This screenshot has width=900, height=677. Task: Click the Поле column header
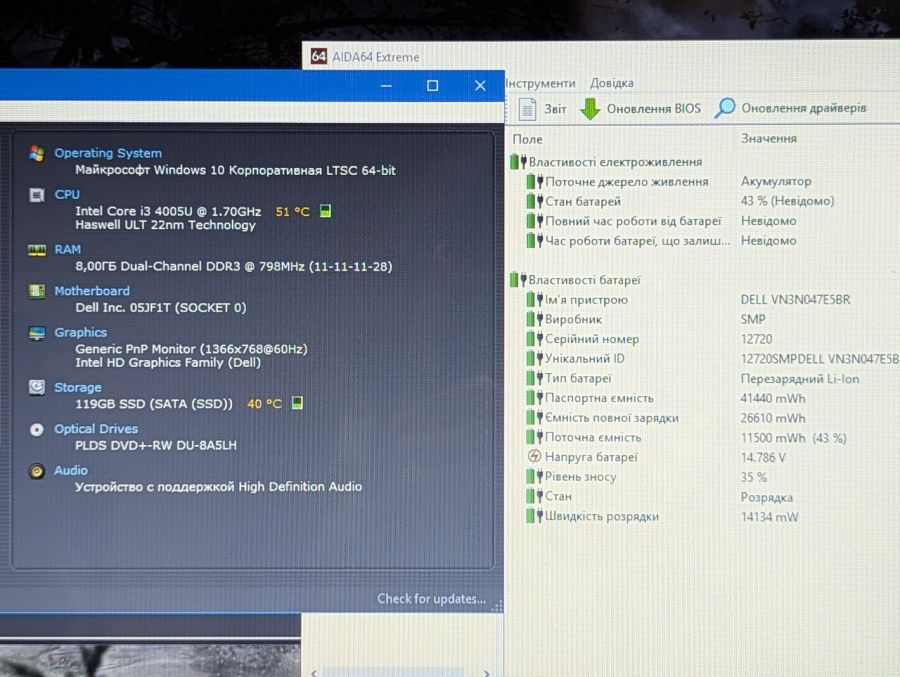527,139
